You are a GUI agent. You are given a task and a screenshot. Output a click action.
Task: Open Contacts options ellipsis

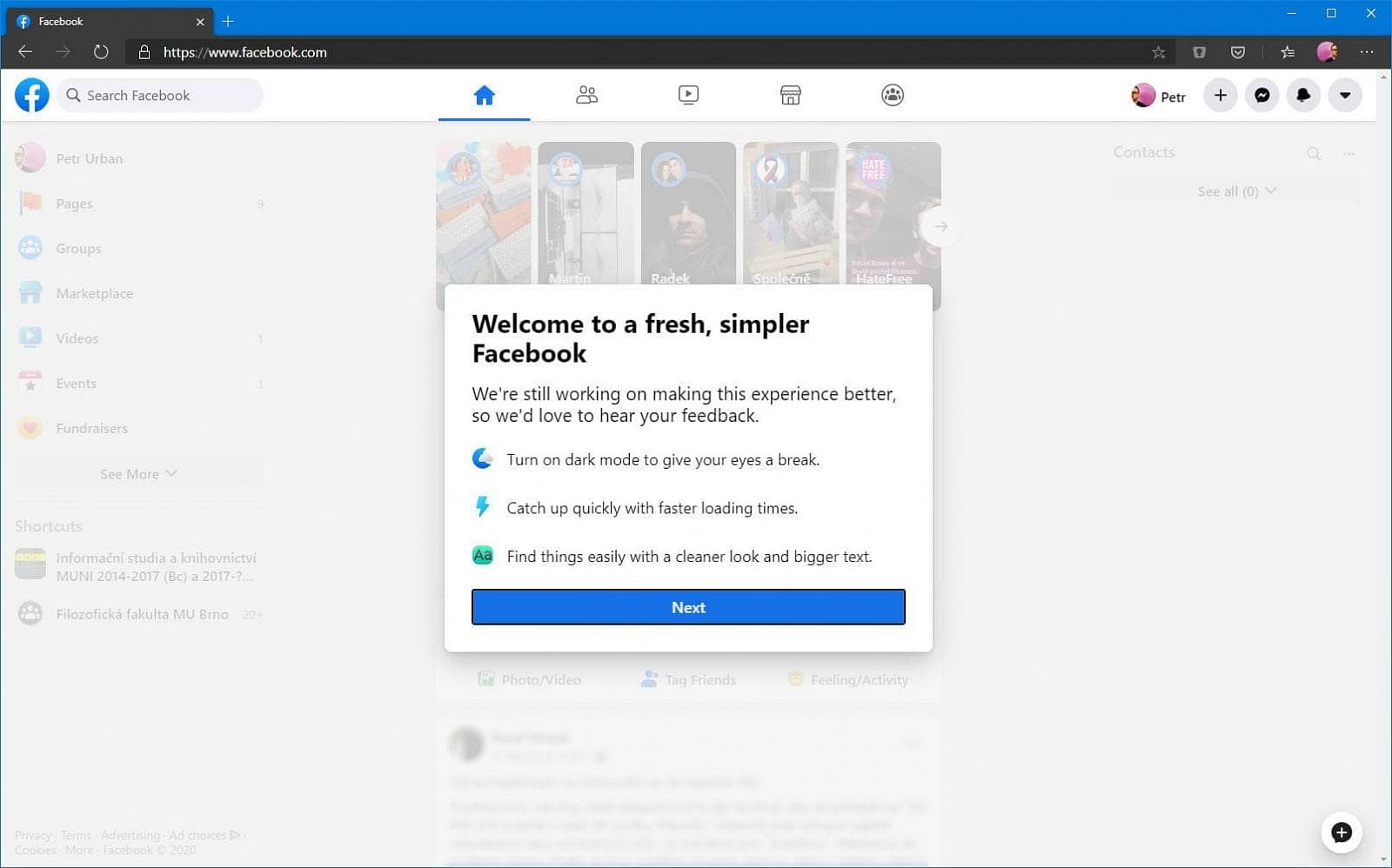tap(1348, 154)
